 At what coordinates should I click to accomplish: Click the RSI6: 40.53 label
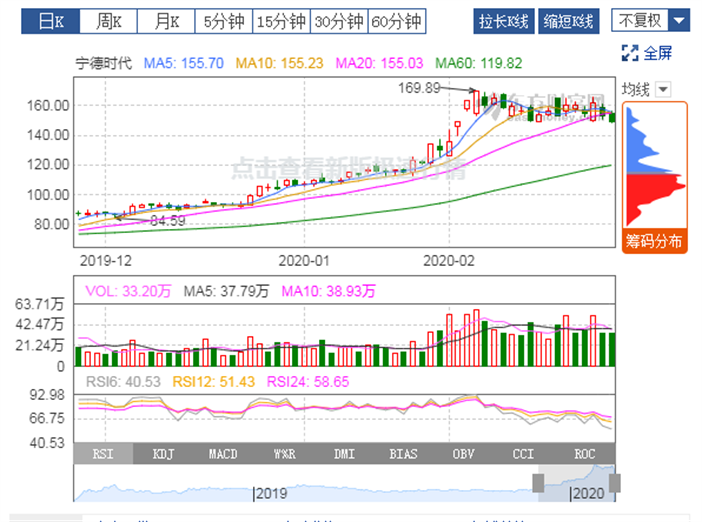(x=123, y=381)
